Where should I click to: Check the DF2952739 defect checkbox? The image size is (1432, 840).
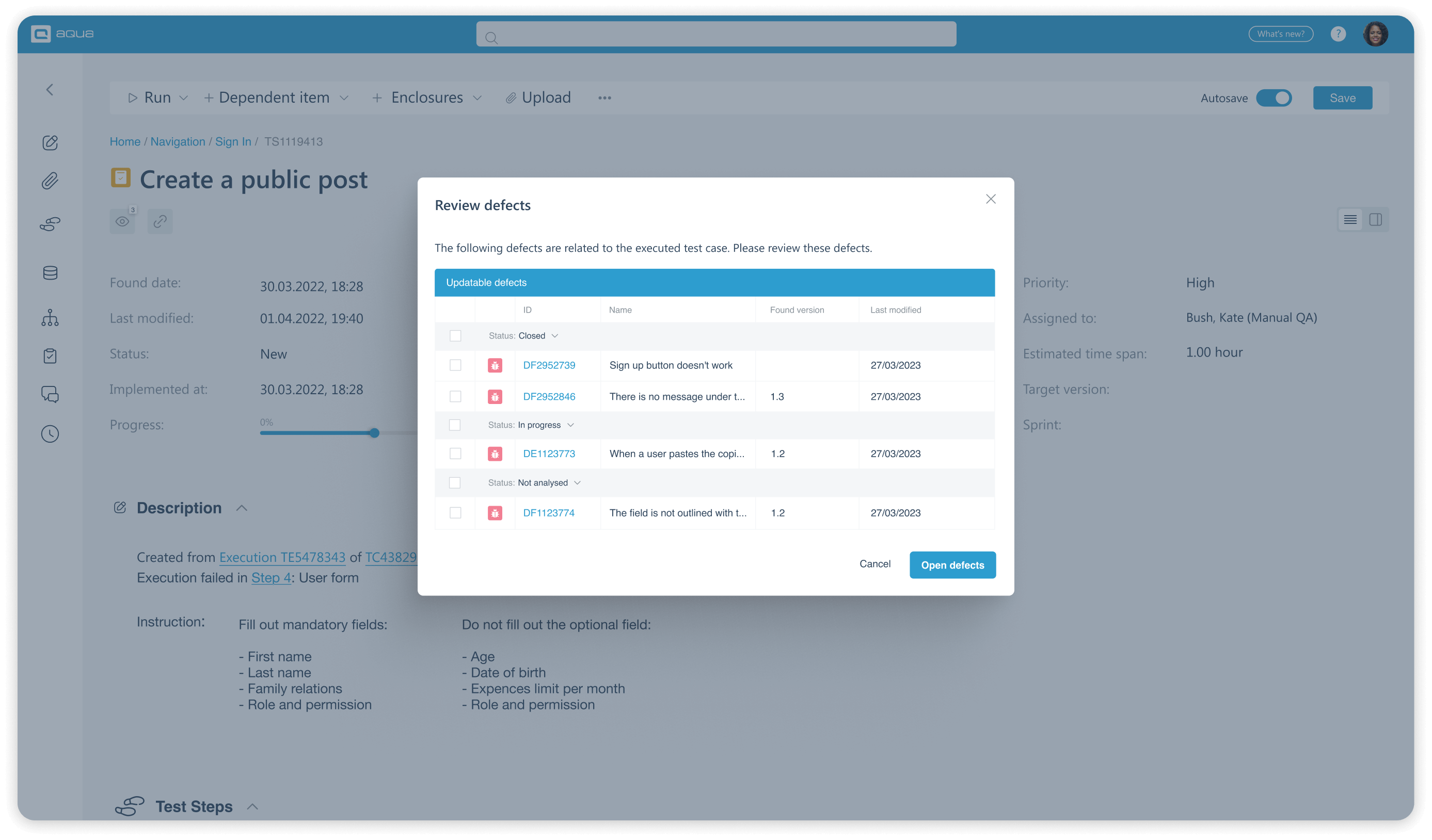tap(455, 365)
